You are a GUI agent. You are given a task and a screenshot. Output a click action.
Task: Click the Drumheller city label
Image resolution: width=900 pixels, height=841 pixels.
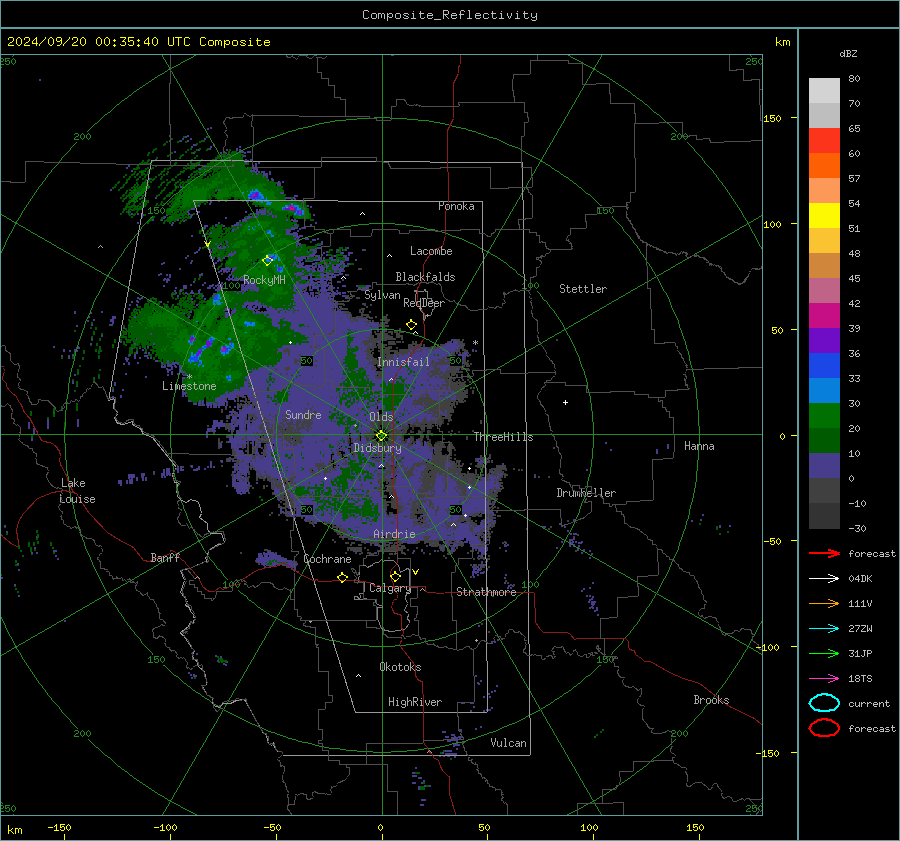[x=586, y=493]
